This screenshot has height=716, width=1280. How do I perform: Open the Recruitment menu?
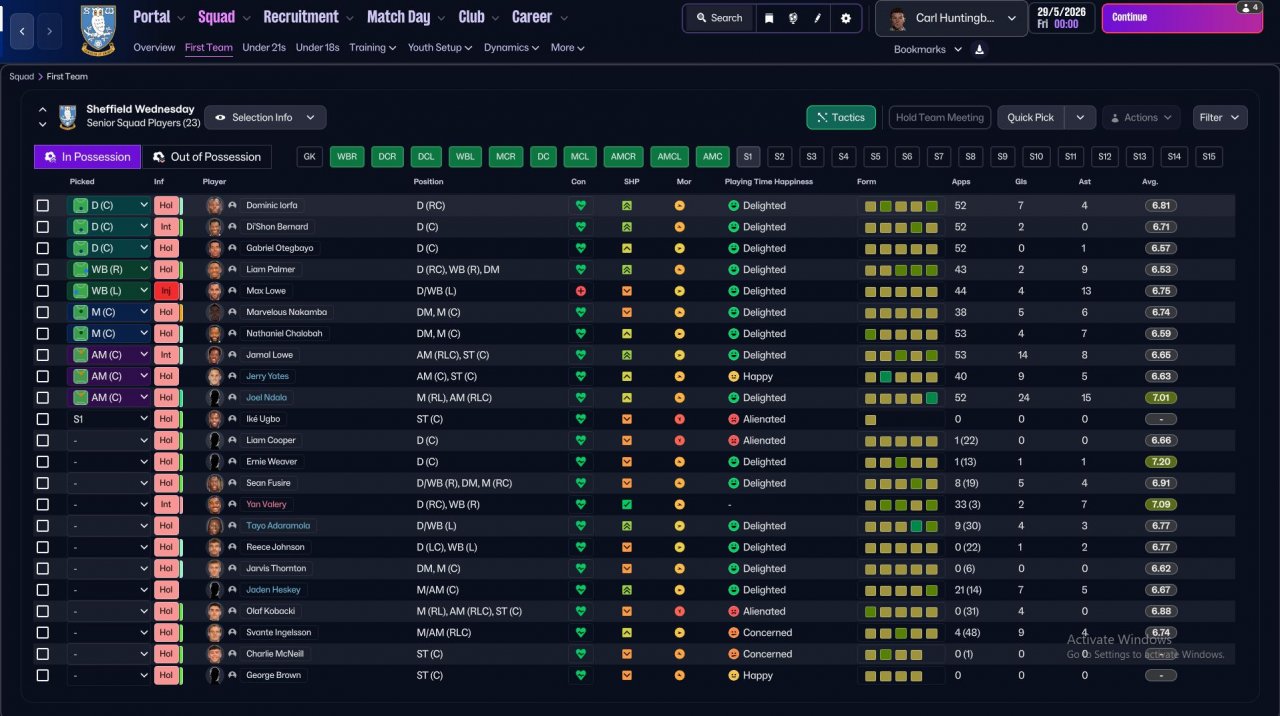click(x=308, y=17)
